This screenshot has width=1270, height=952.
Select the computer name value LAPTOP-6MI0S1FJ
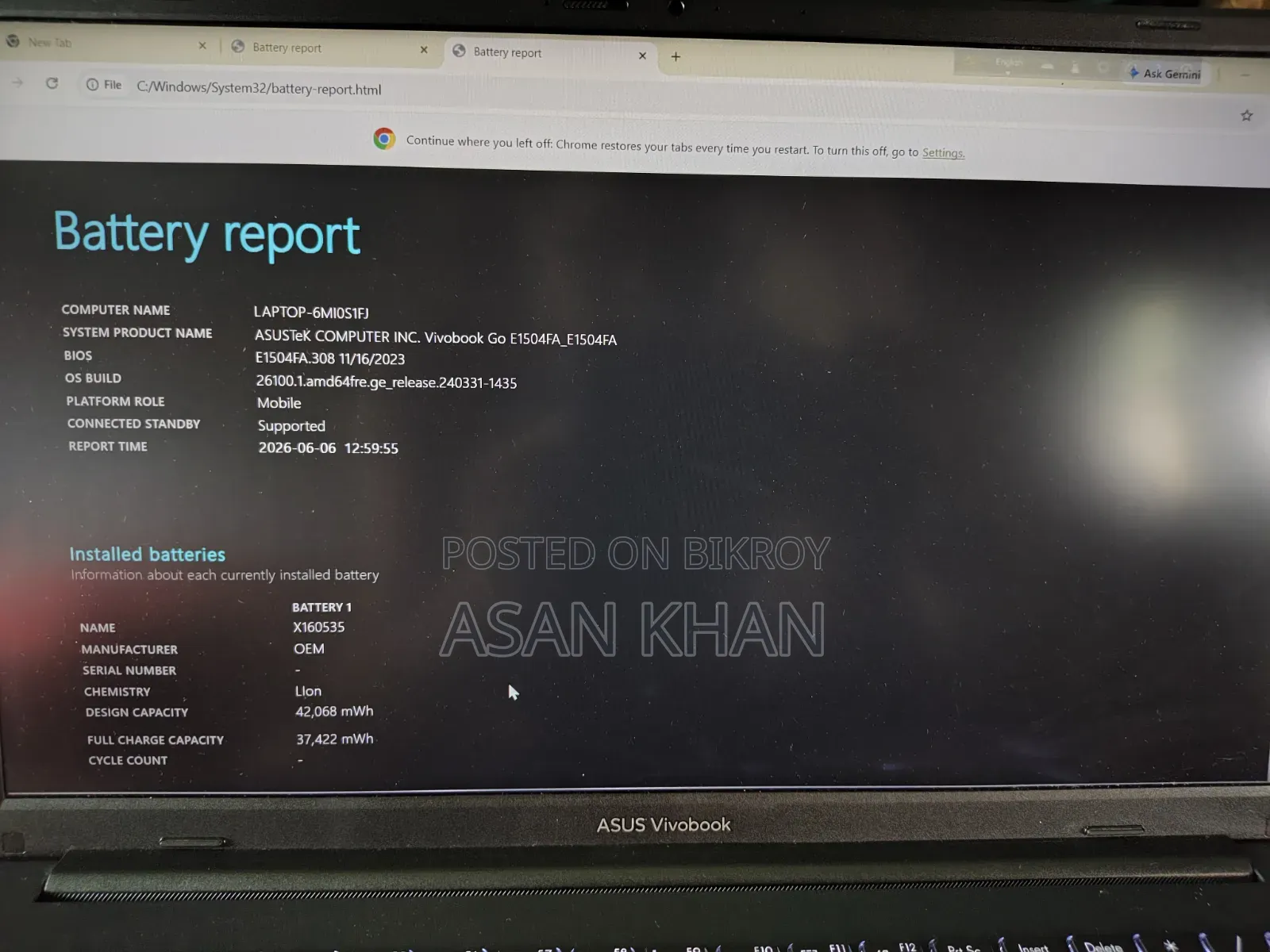311,313
